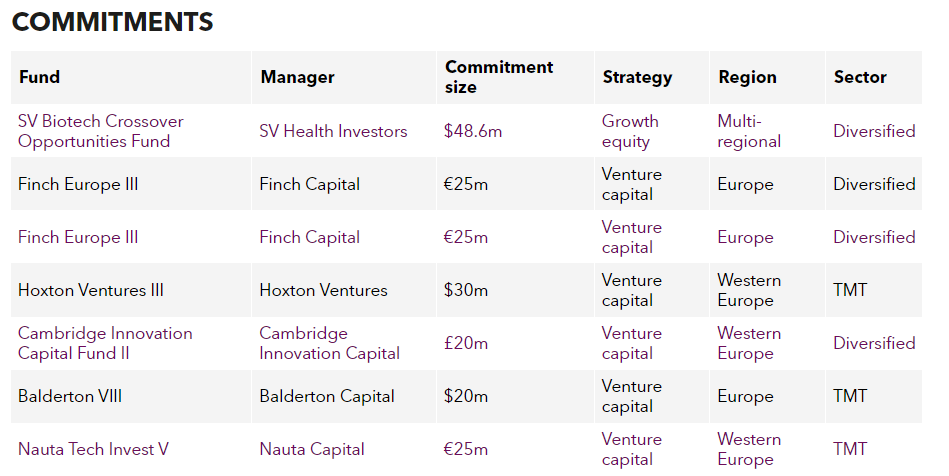Click the Strategy column header

click(637, 78)
